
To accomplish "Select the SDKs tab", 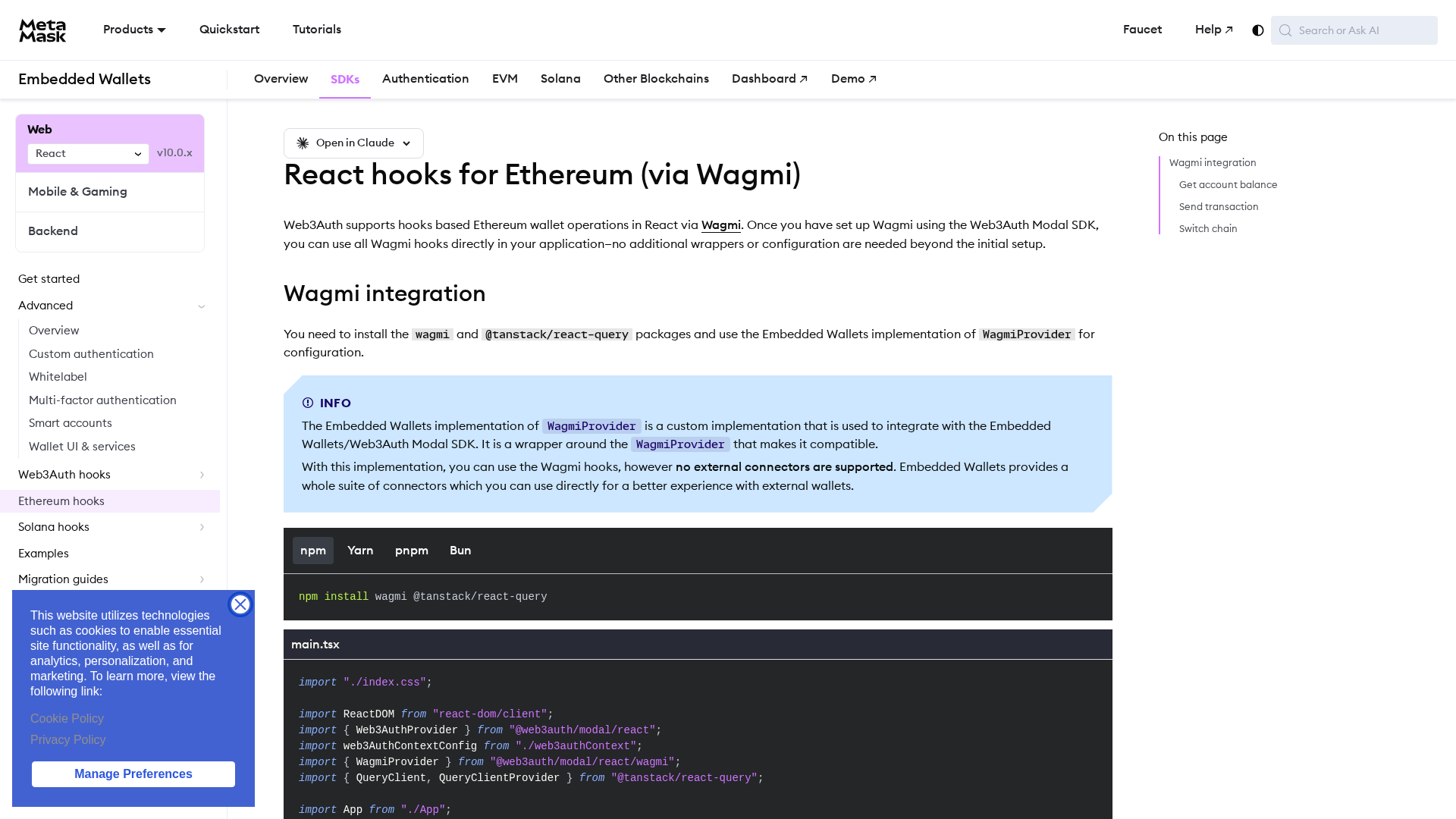I will [x=345, y=80].
